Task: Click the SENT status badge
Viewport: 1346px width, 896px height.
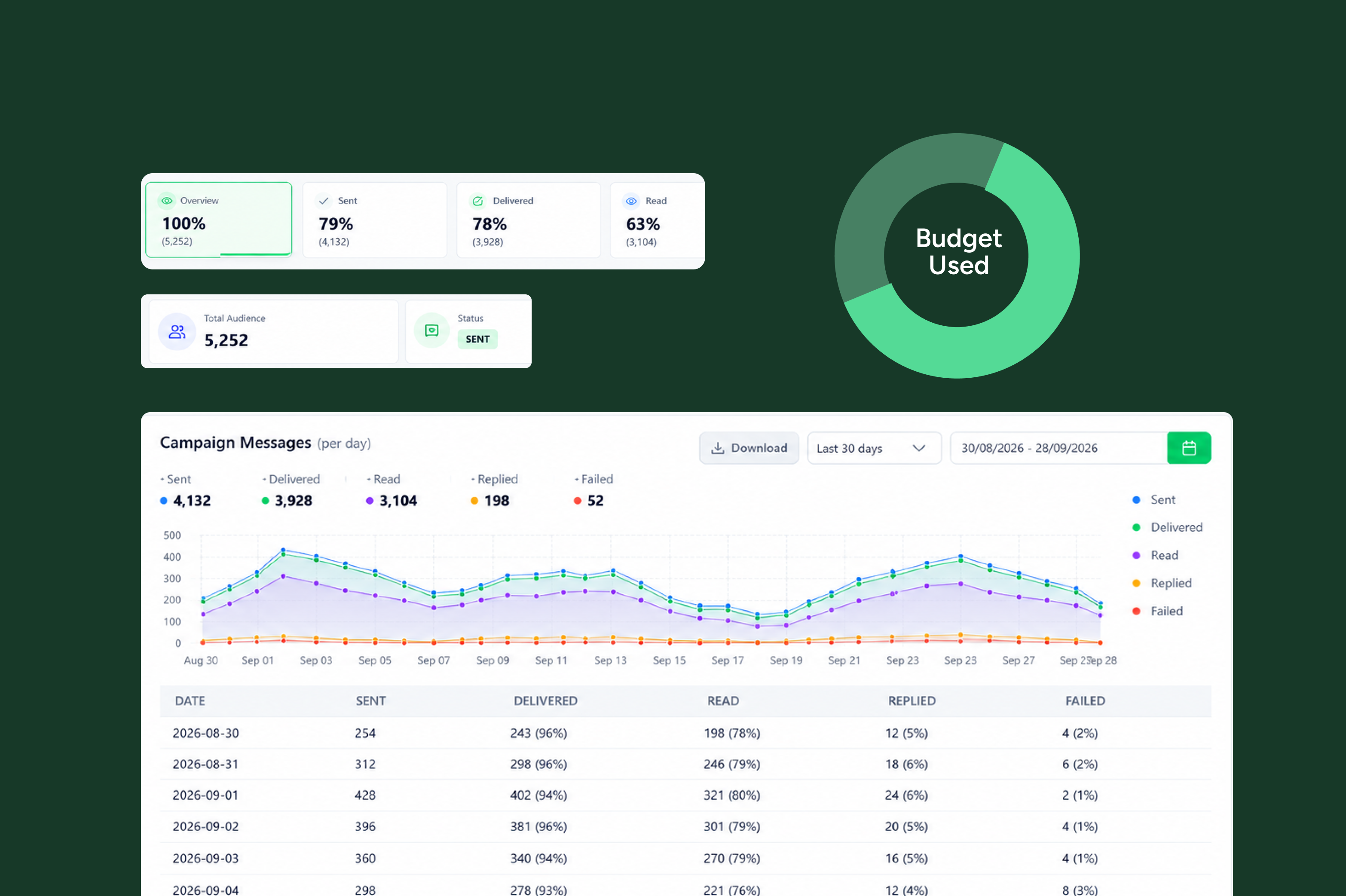Action: pyautogui.click(x=477, y=339)
